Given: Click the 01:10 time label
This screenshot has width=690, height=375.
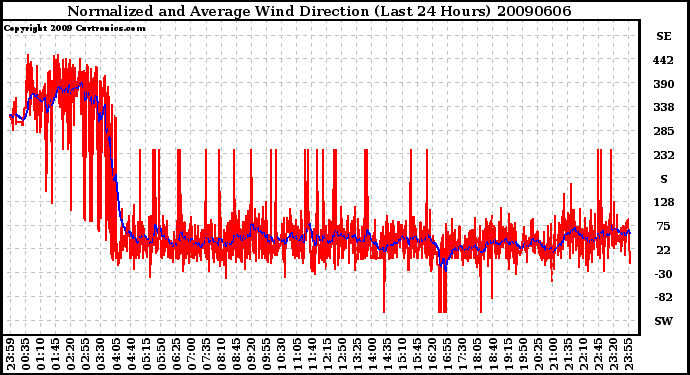Looking at the screenshot, I should tap(40, 354).
